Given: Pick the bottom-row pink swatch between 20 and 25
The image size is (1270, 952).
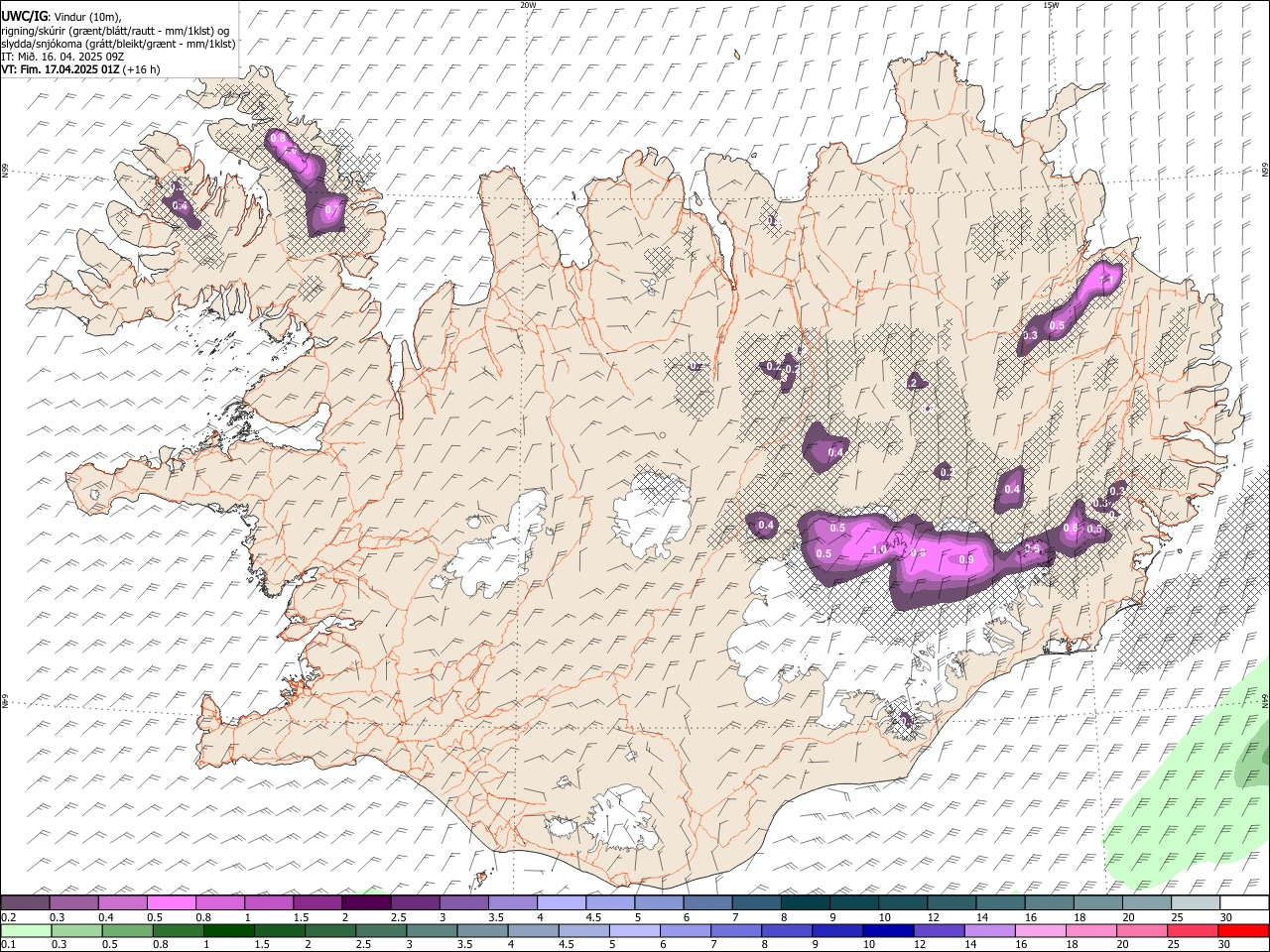Looking at the screenshot, I should [x=1140, y=930].
